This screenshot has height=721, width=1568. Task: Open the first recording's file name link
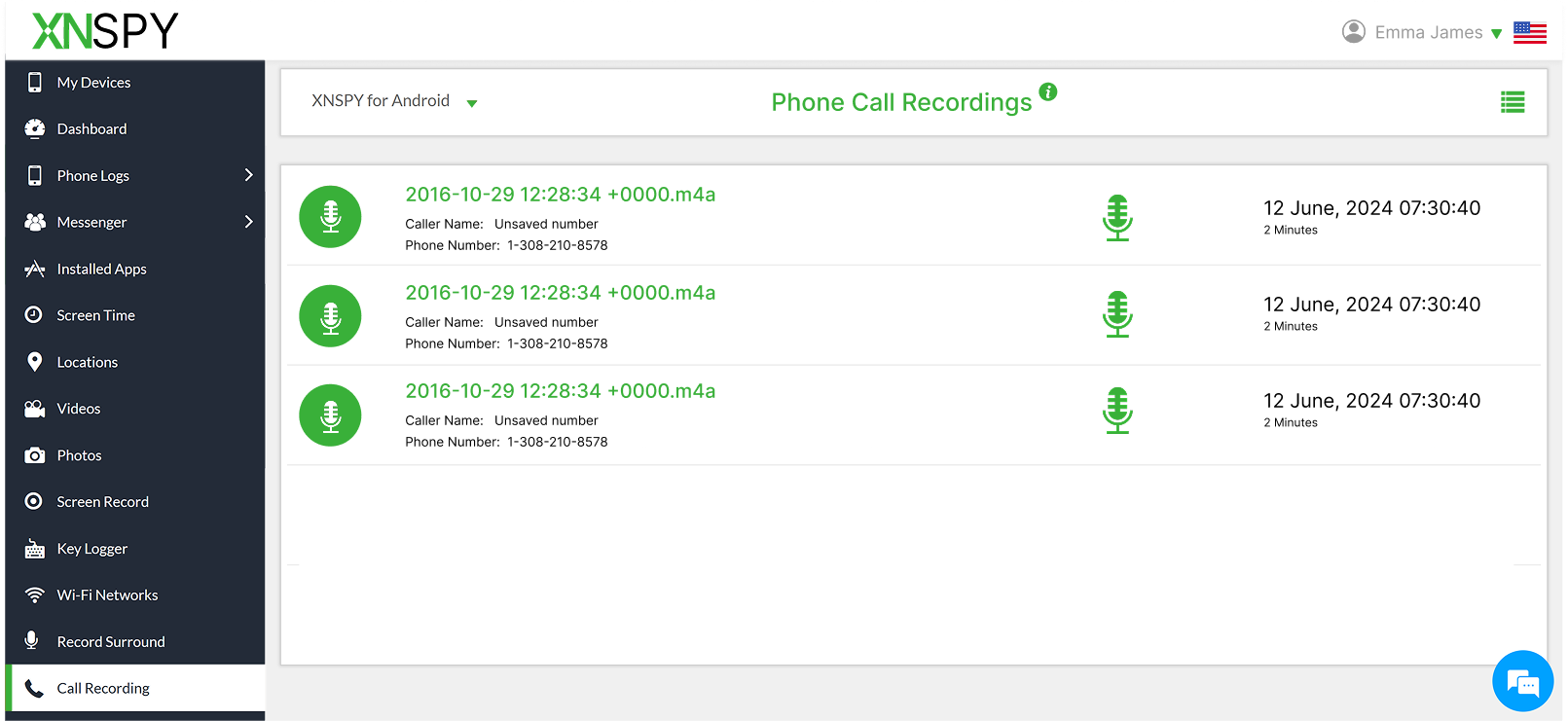(560, 195)
